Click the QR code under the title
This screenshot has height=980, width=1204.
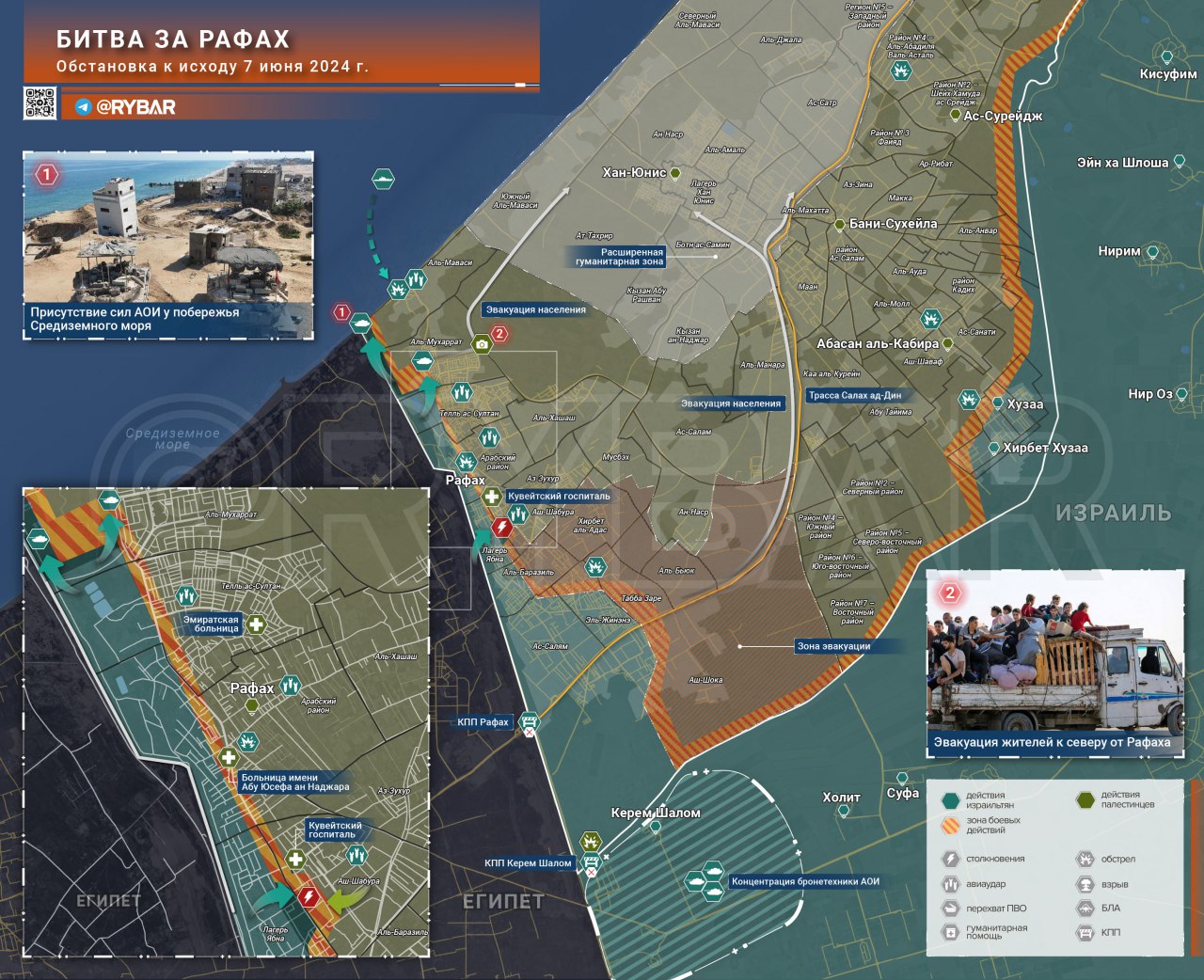pyautogui.click(x=40, y=103)
